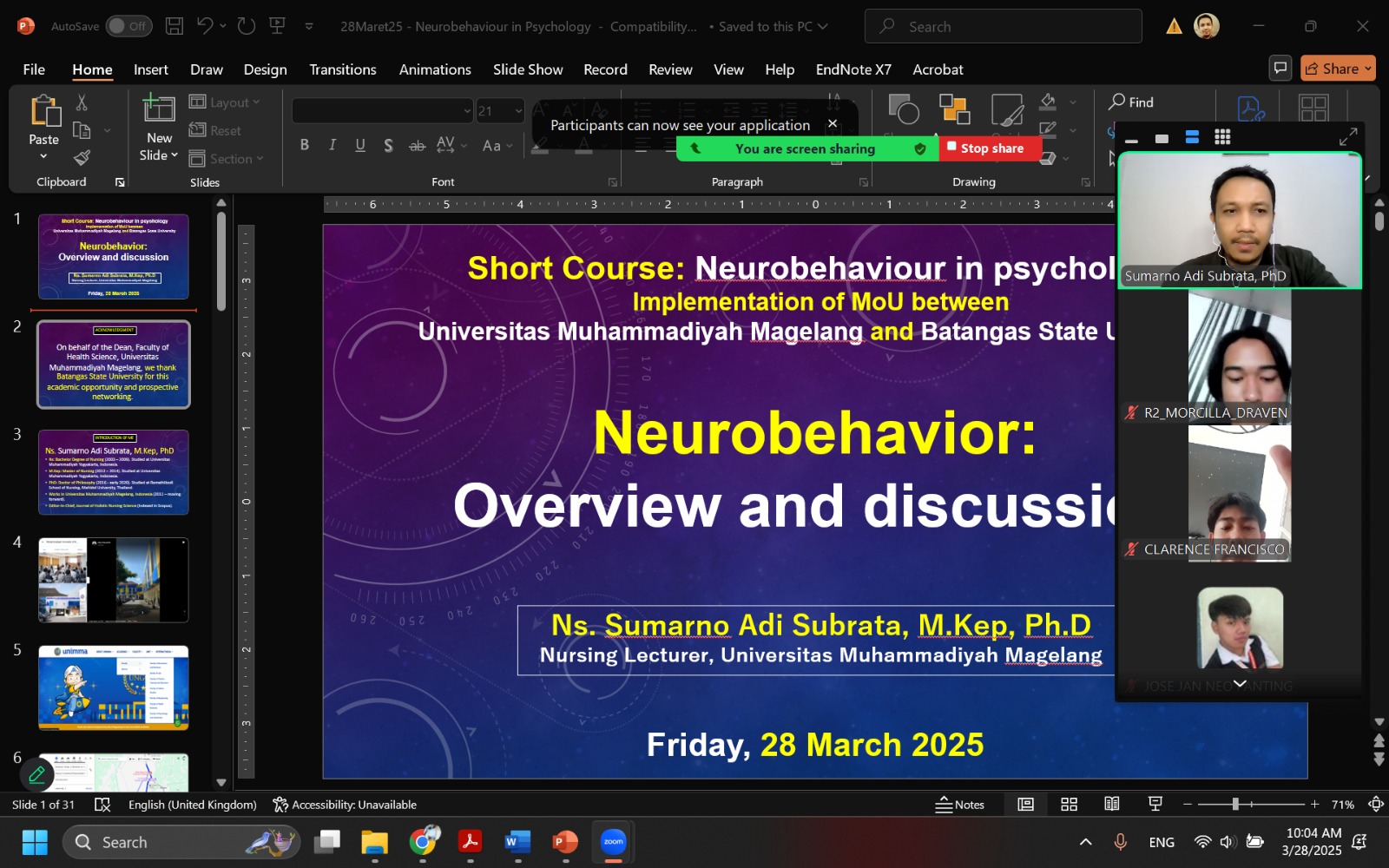Expand Clipboard group dialog launcher
This screenshot has width=1389, height=868.
point(120,182)
